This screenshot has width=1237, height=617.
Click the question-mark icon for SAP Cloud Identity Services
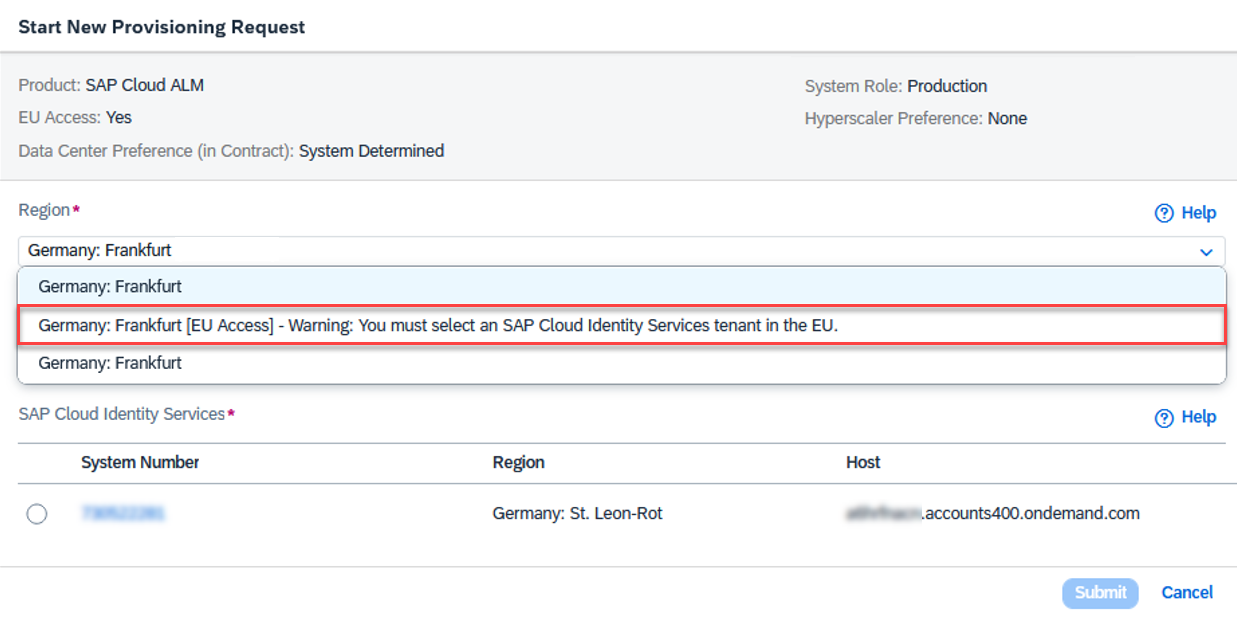coord(1163,418)
